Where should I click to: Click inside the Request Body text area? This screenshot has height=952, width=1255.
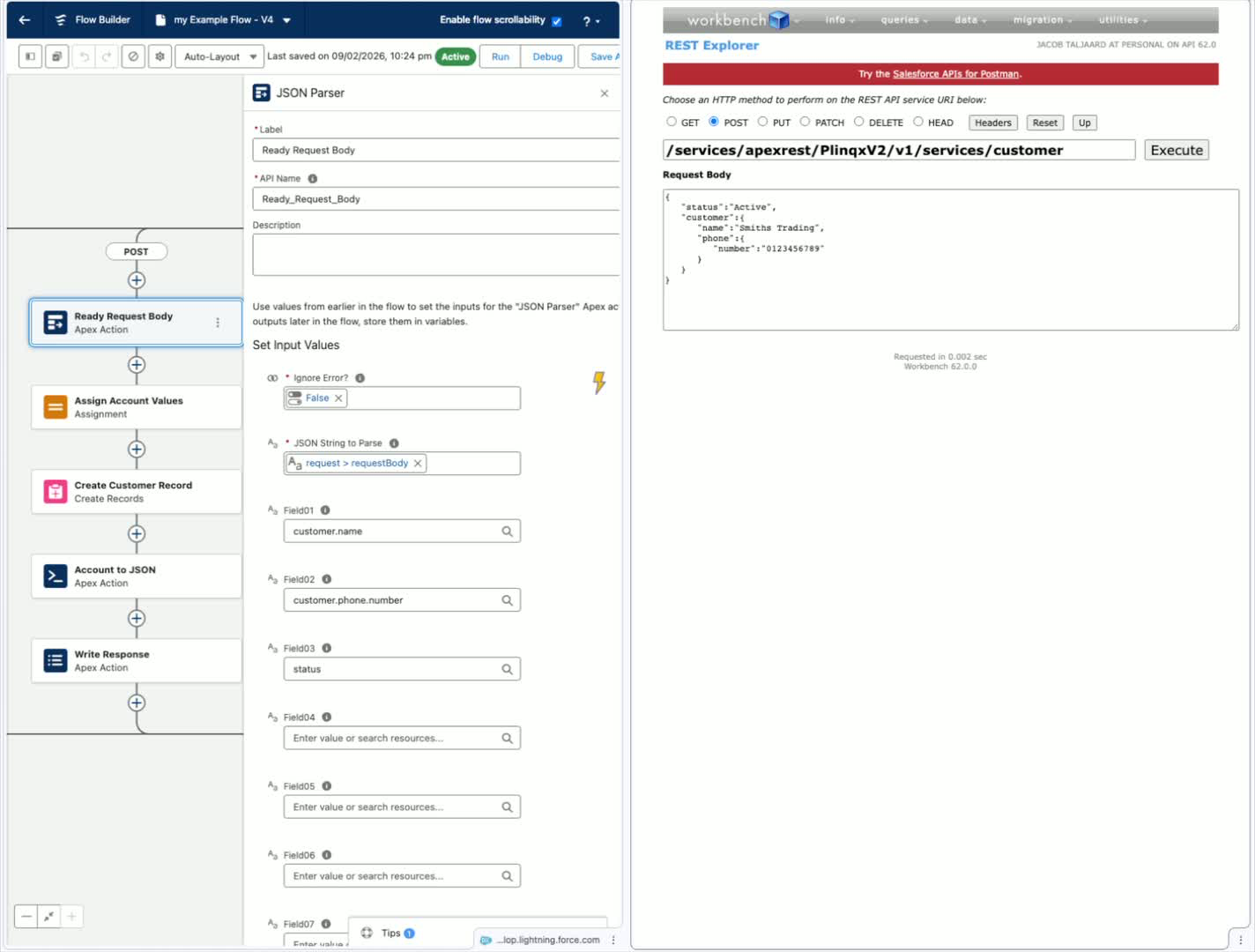tap(951, 260)
